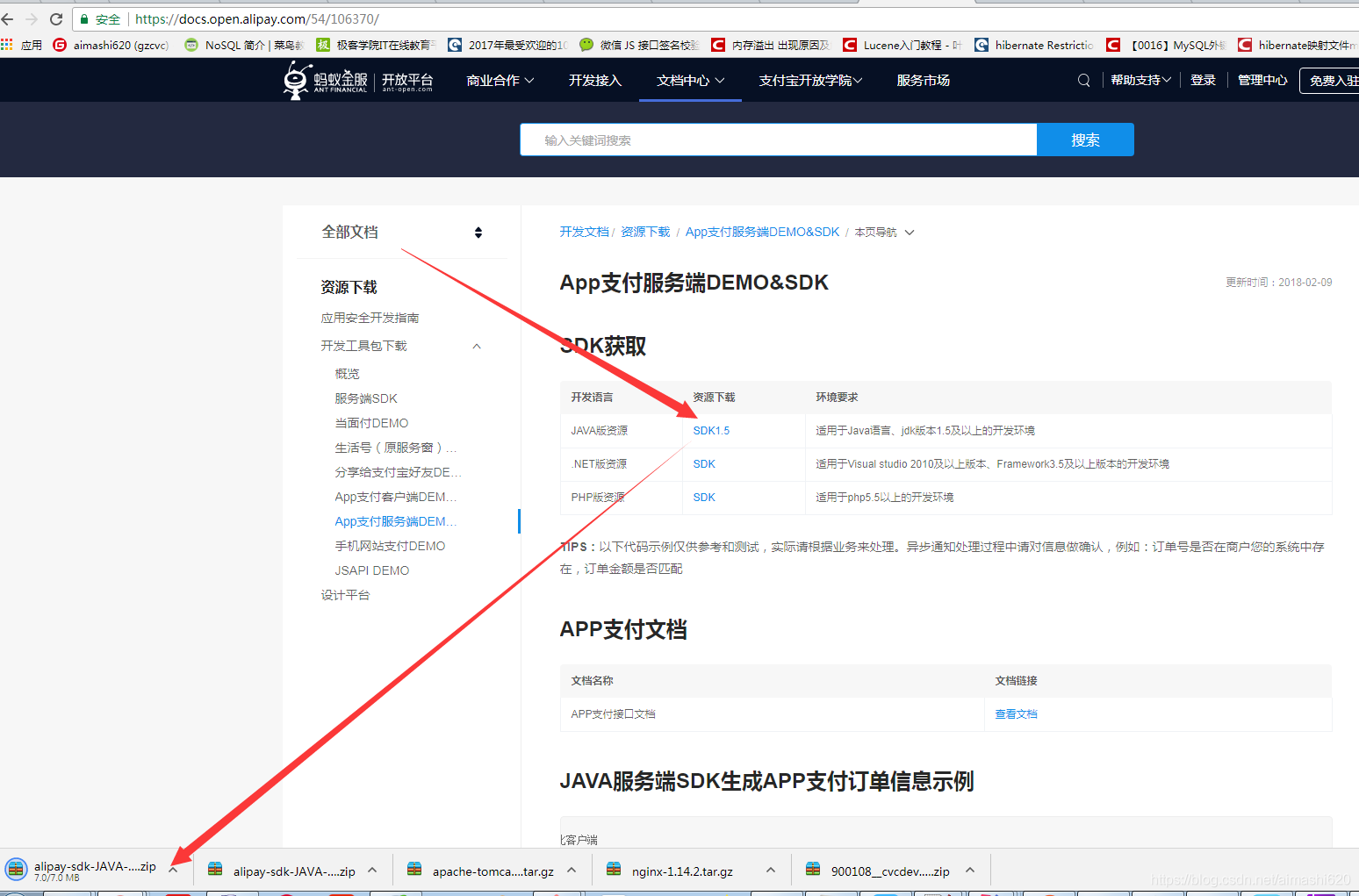The image size is (1359, 896).
Task: Click App支付服务端DEMO&SDK breadcrumb
Action: (x=762, y=232)
